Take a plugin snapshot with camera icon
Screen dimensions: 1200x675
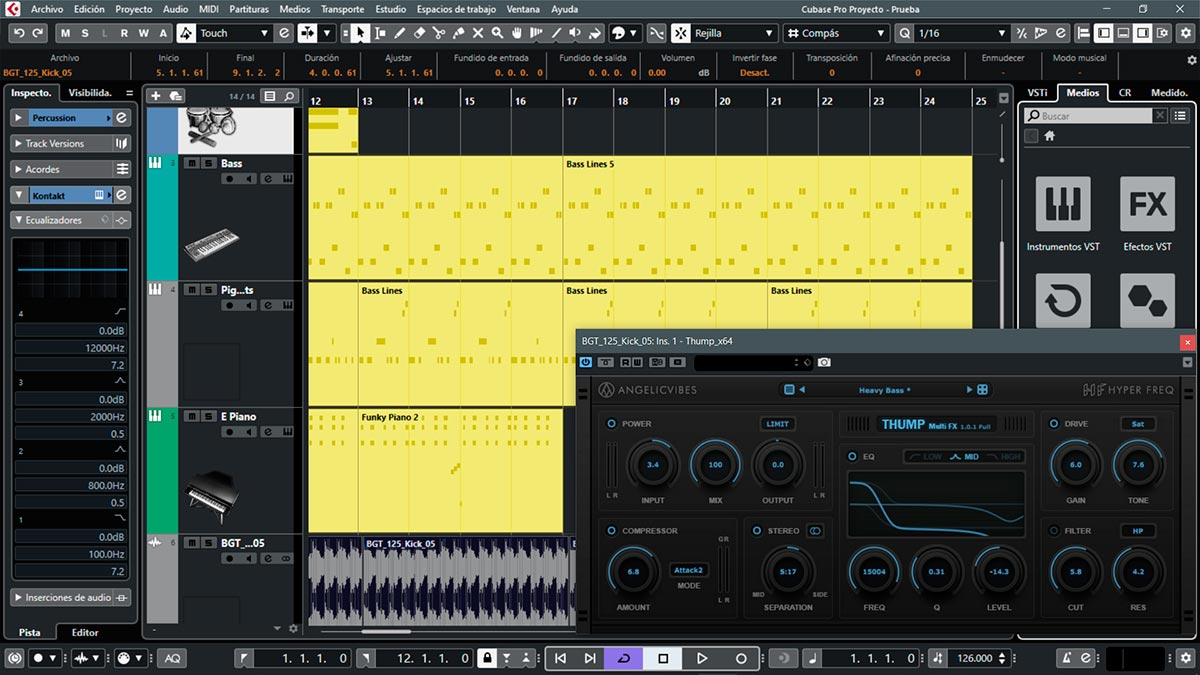click(824, 362)
